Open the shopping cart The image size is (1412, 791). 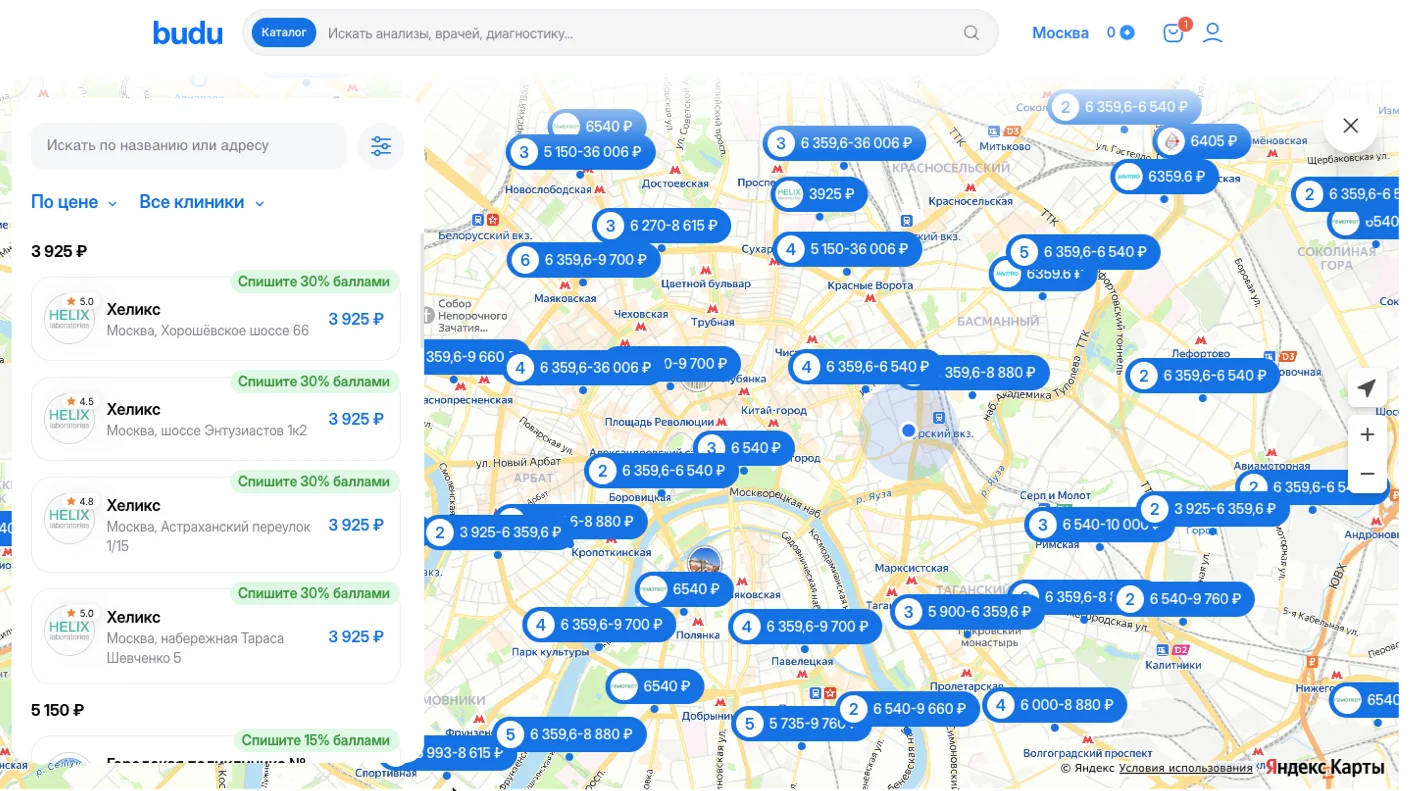click(x=1173, y=33)
